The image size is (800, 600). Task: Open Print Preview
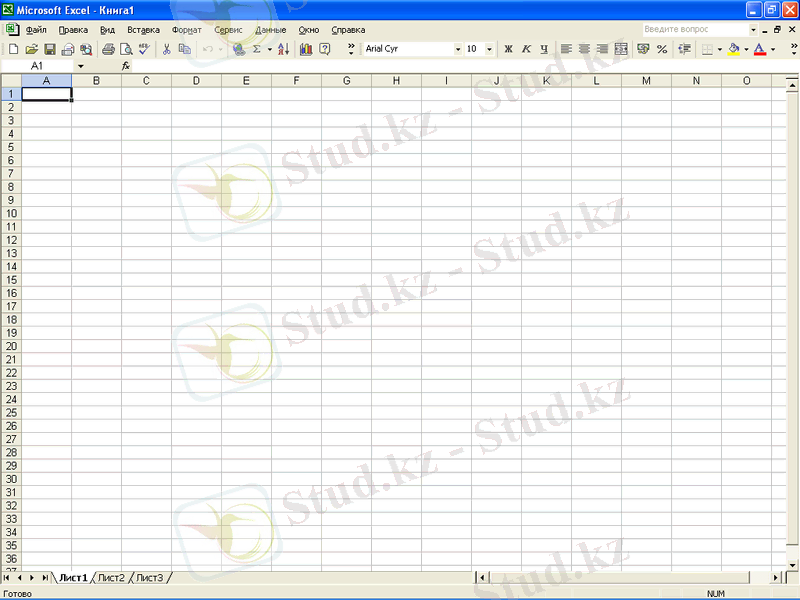[126, 49]
